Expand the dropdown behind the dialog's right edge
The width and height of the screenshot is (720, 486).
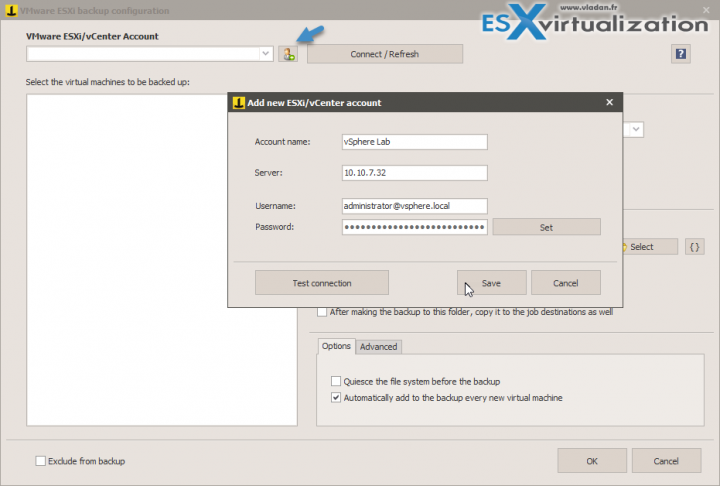[636, 130]
